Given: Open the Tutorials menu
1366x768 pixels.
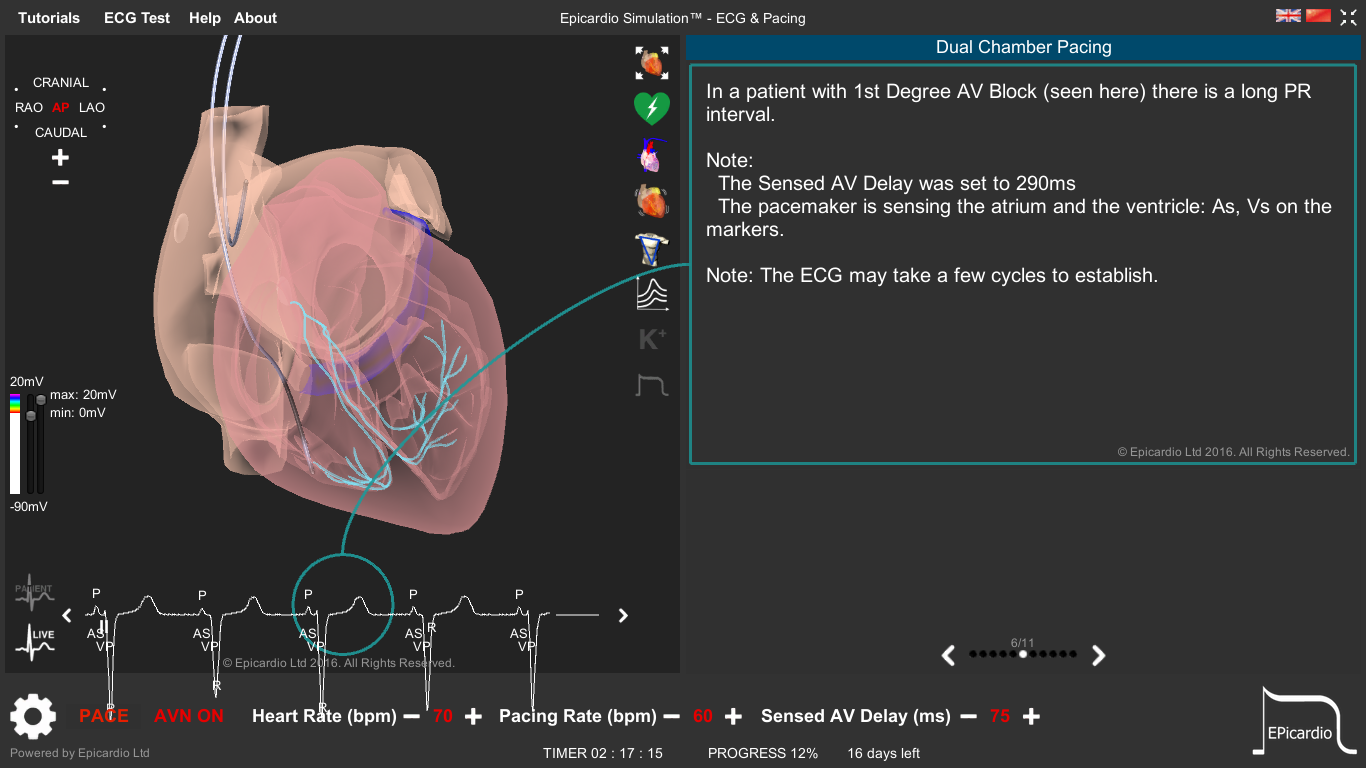Looking at the screenshot, I should click(x=49, y=17).
